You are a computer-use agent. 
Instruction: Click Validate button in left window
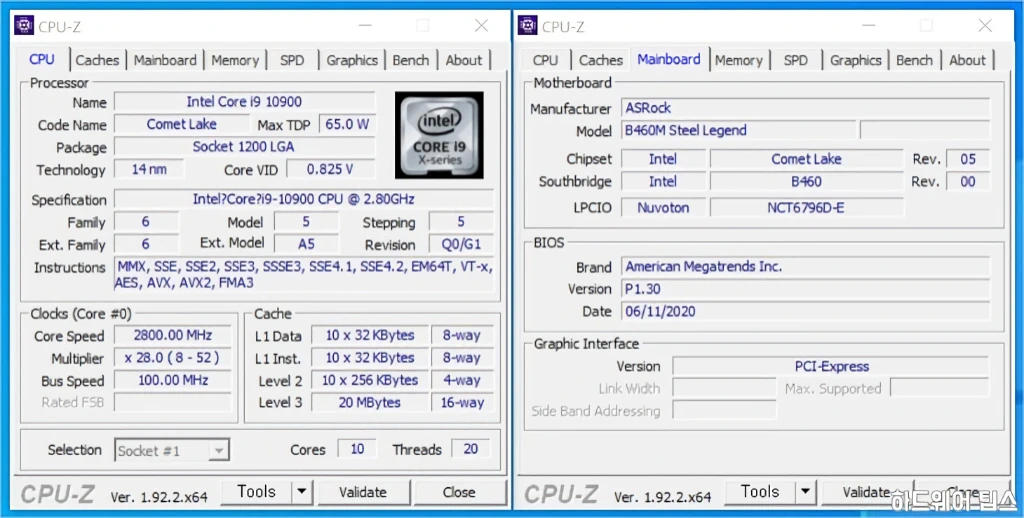point(363,492)
